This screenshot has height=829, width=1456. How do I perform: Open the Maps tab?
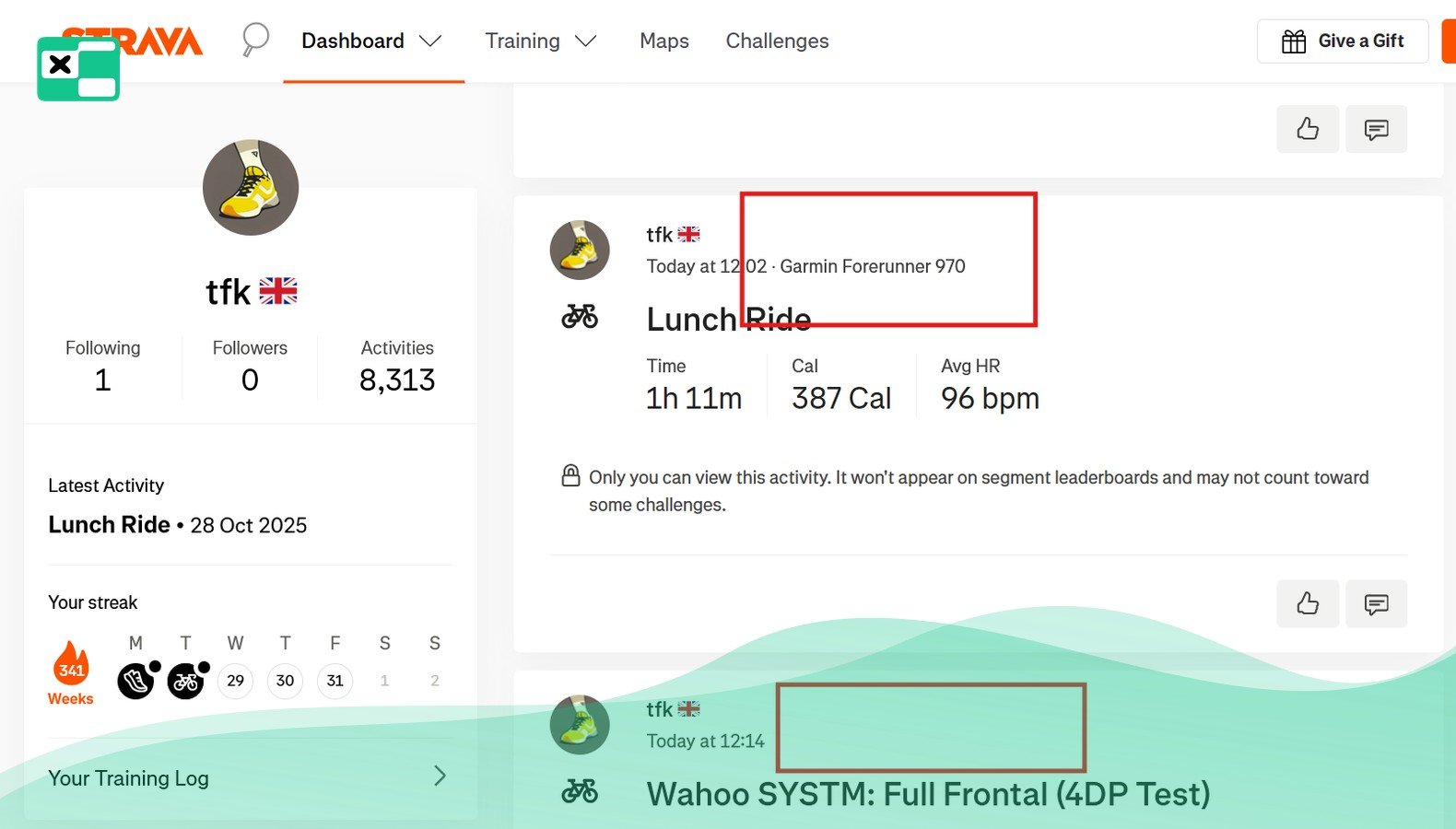[663, 41]
